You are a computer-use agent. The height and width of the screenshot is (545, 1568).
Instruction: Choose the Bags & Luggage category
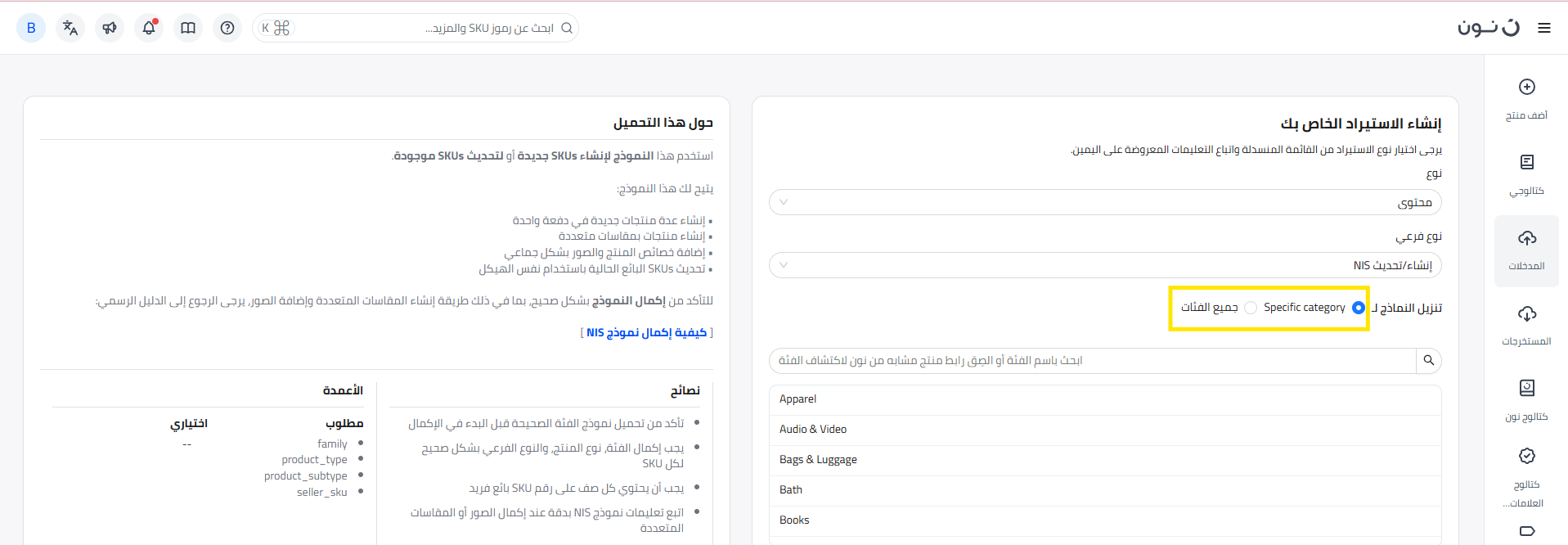pos(818,460)
